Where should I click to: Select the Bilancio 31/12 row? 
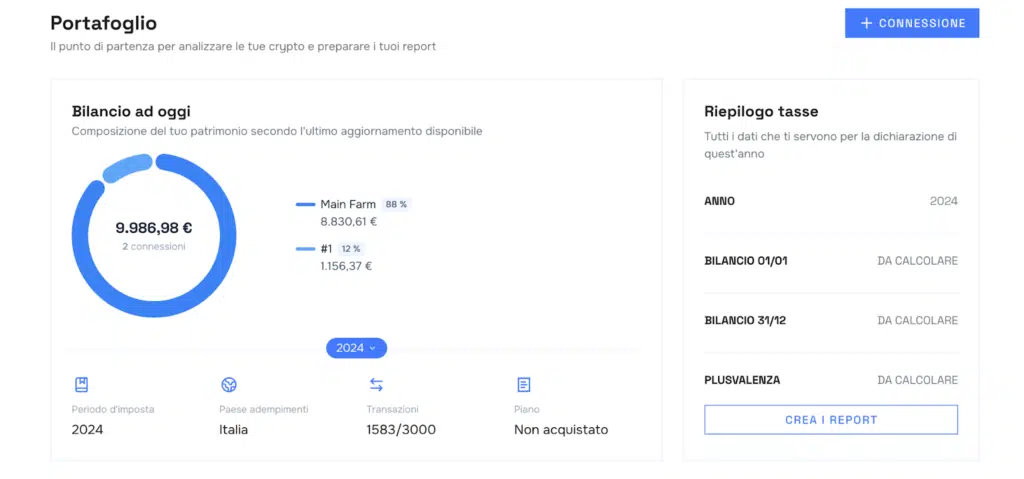(830, 321)
